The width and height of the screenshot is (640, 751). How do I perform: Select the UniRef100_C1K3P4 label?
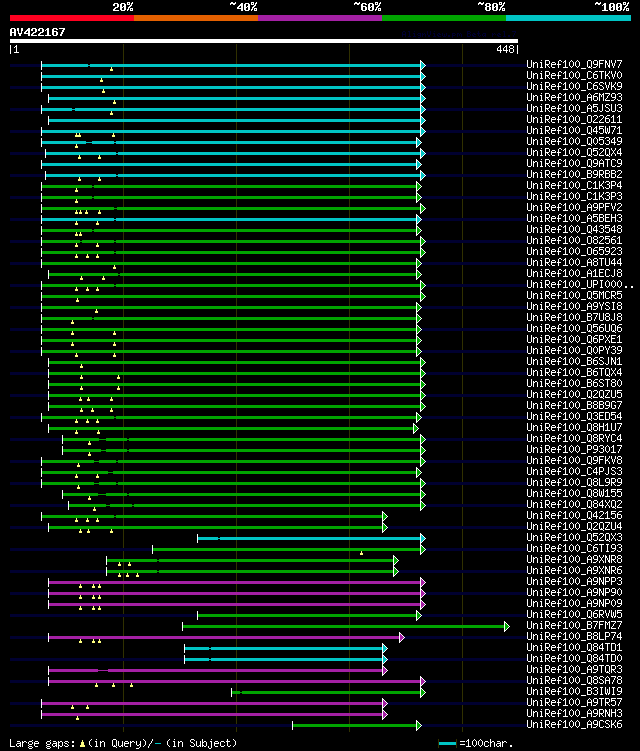574,185
